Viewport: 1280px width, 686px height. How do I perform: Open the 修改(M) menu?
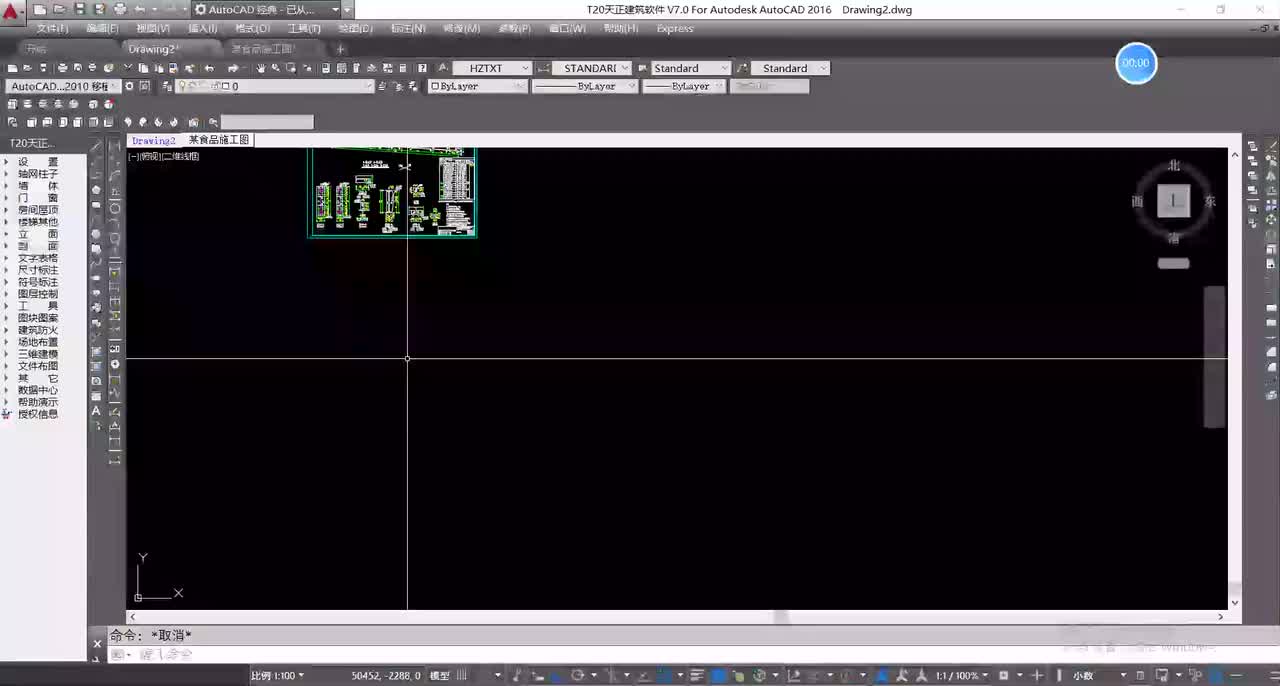(461, 28)
